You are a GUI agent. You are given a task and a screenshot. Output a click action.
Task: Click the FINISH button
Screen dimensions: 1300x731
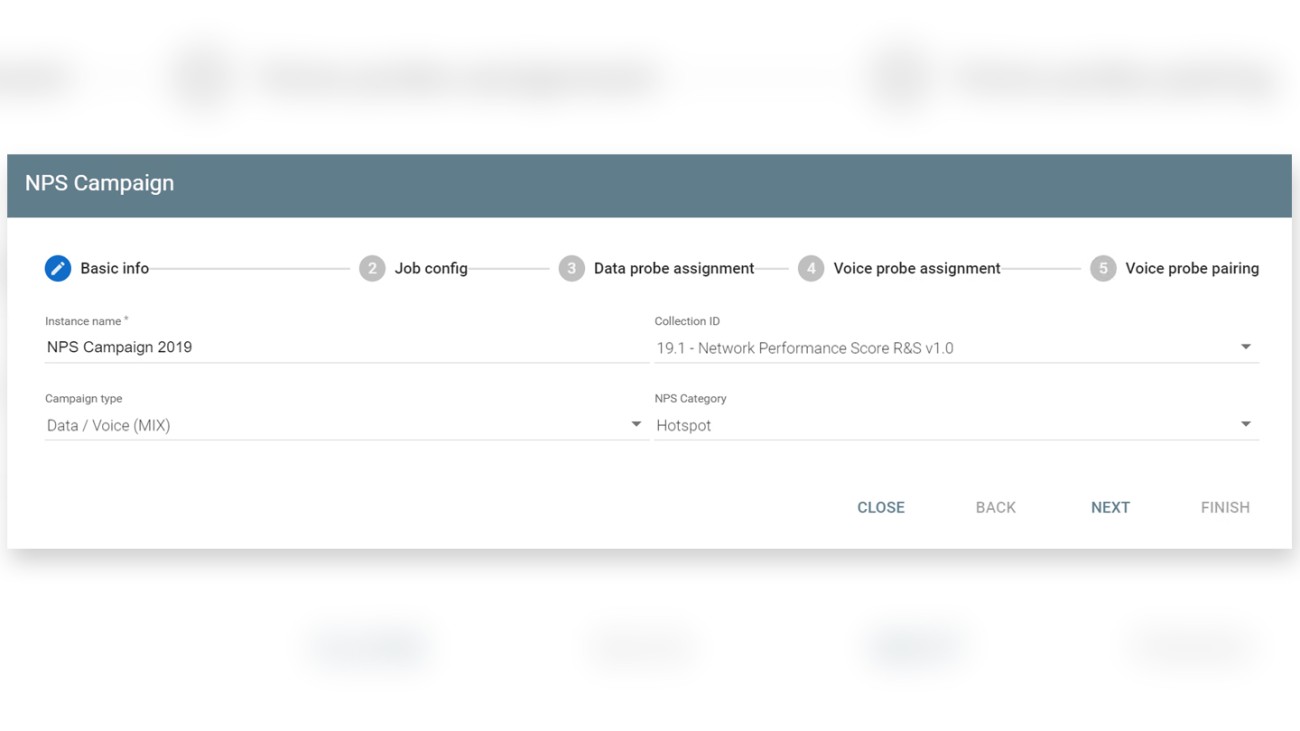pyautogui.click(x=1224, y=507)
